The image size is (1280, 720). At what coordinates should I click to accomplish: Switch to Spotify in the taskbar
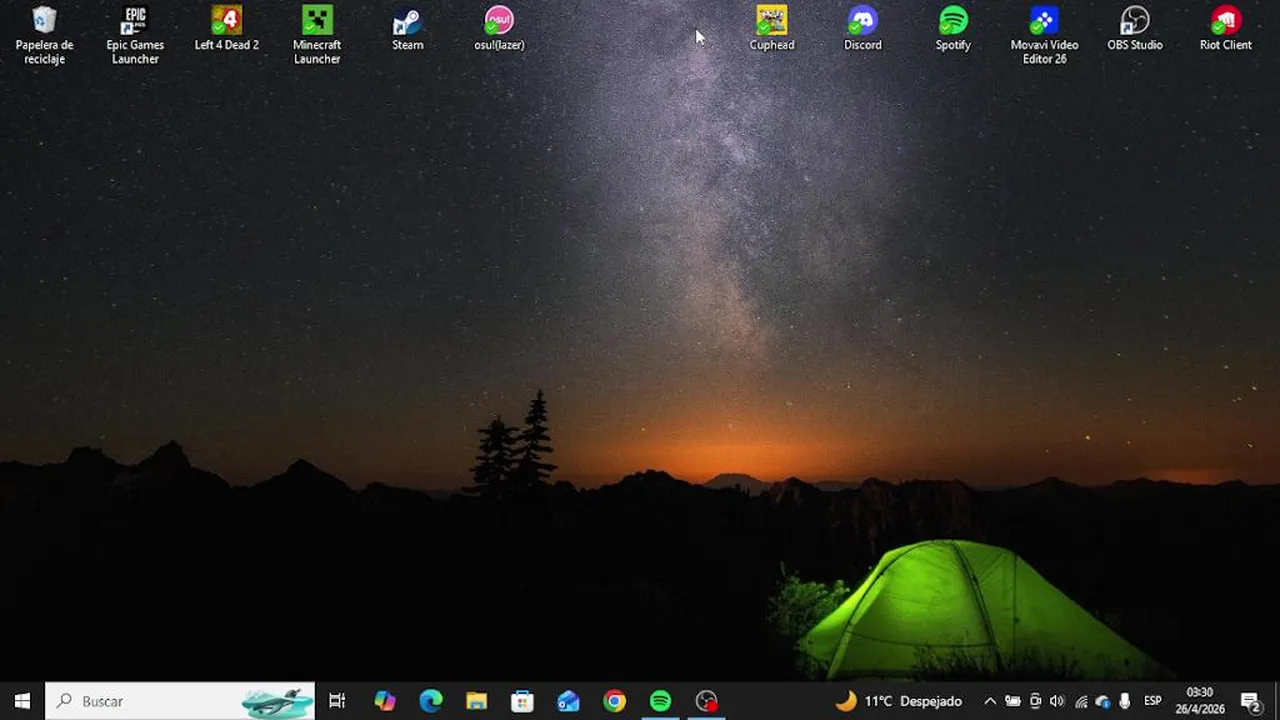pyautogui.click(x=661, y=701)
